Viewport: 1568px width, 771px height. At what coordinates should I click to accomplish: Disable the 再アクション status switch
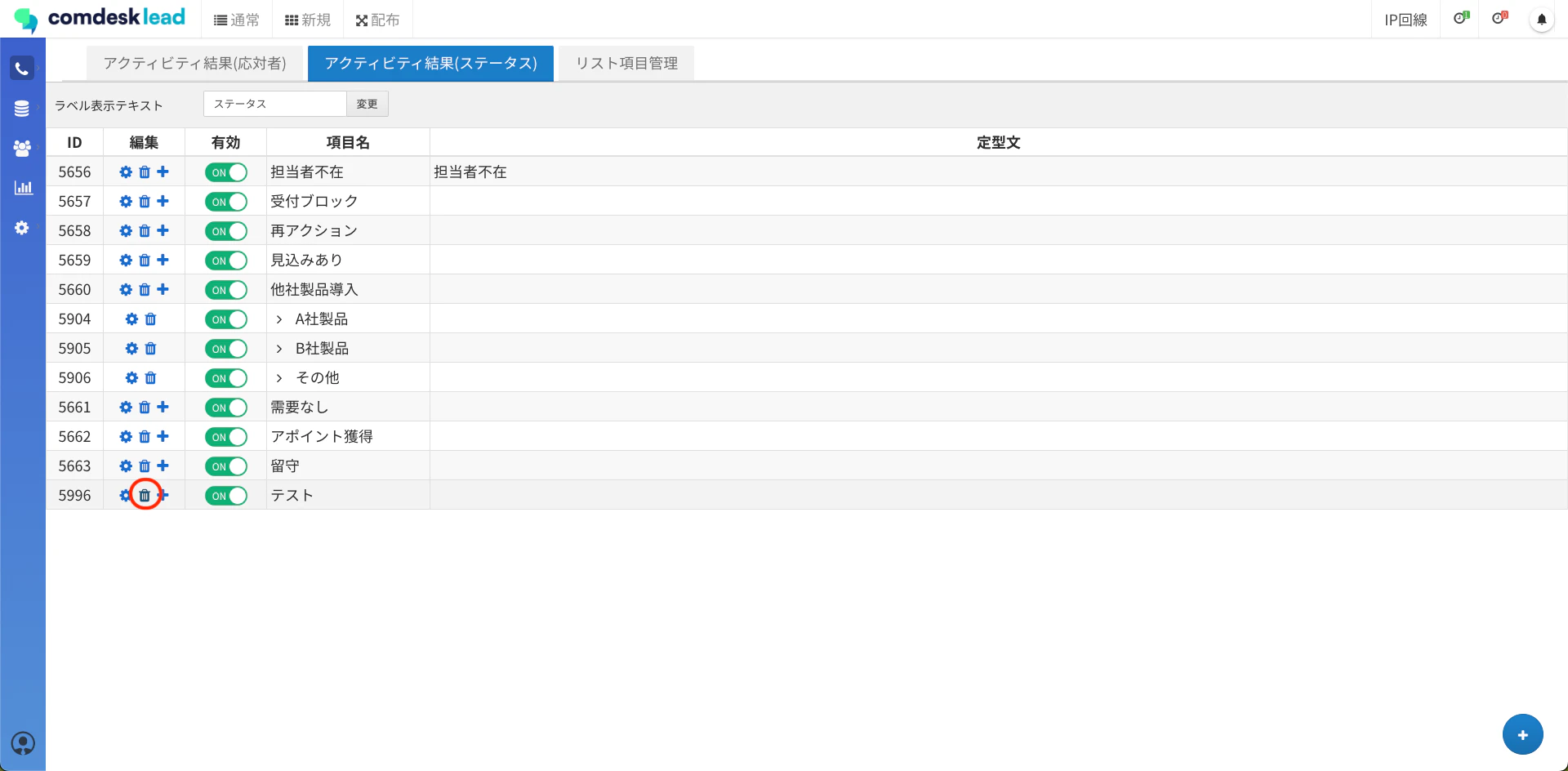226,231
